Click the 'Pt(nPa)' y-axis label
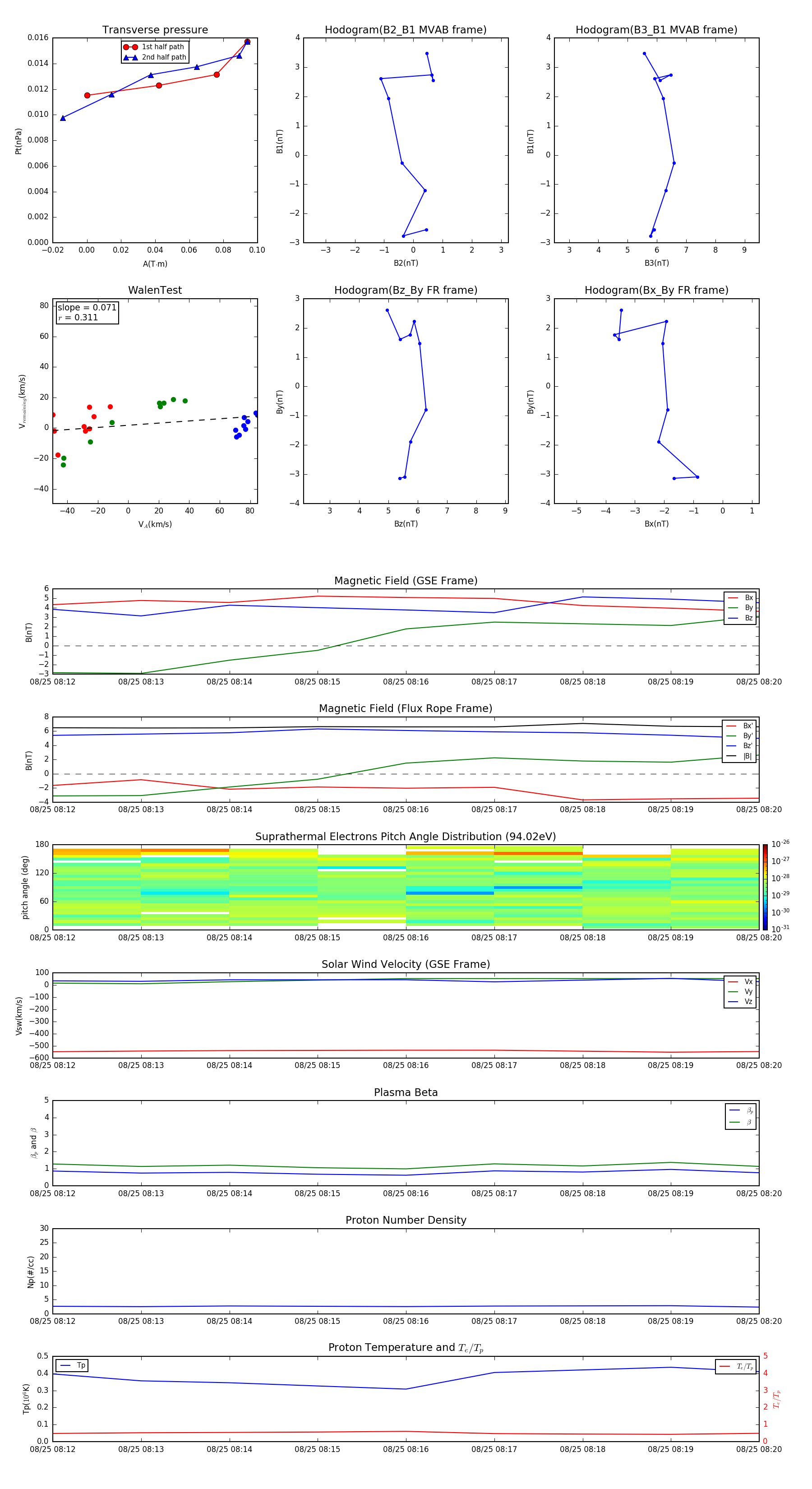This screenshot has height=1489, width=812. (x=18, y=140)
